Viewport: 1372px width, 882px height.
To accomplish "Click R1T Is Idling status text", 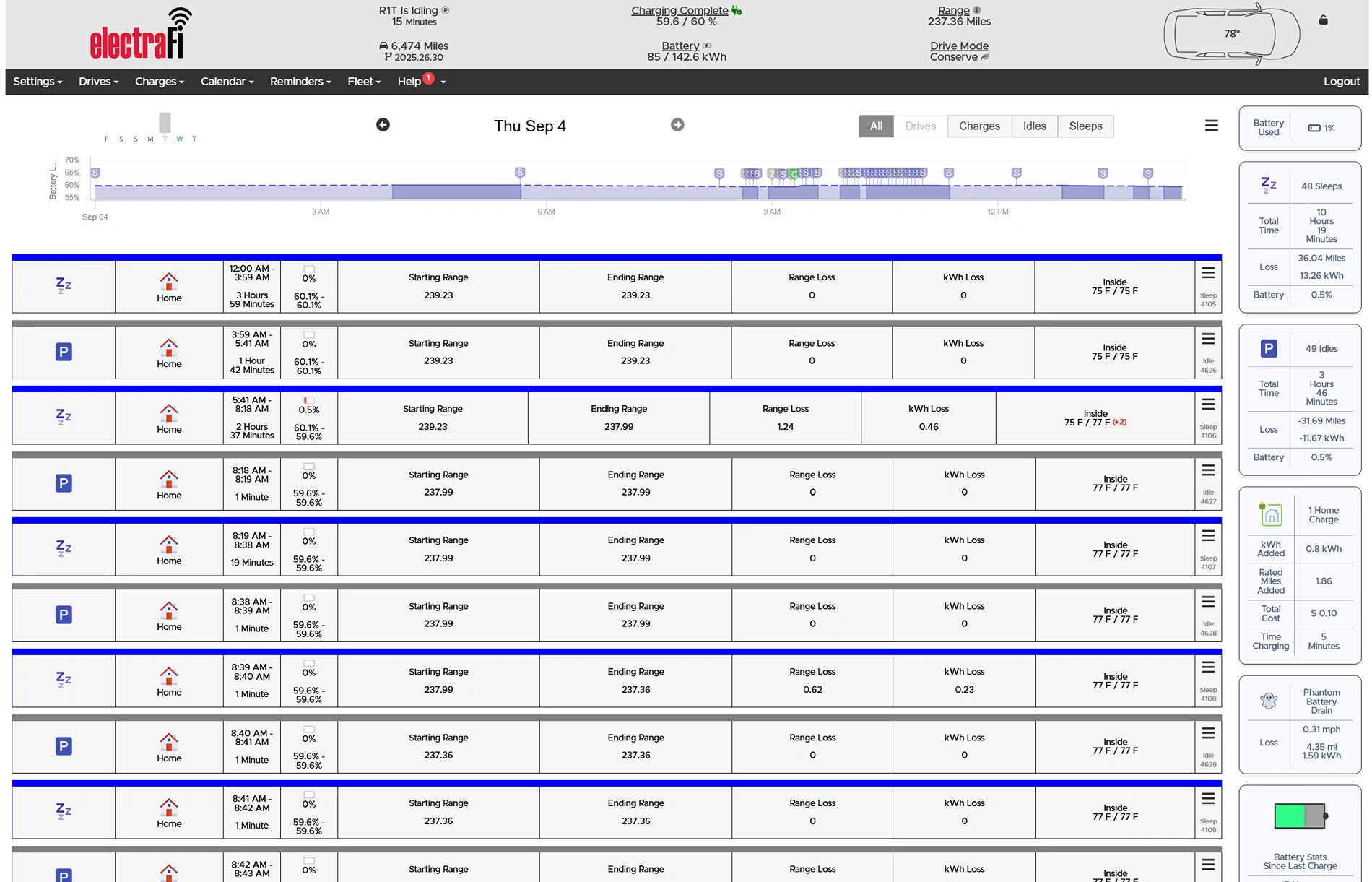I will (x=409, y=10).
